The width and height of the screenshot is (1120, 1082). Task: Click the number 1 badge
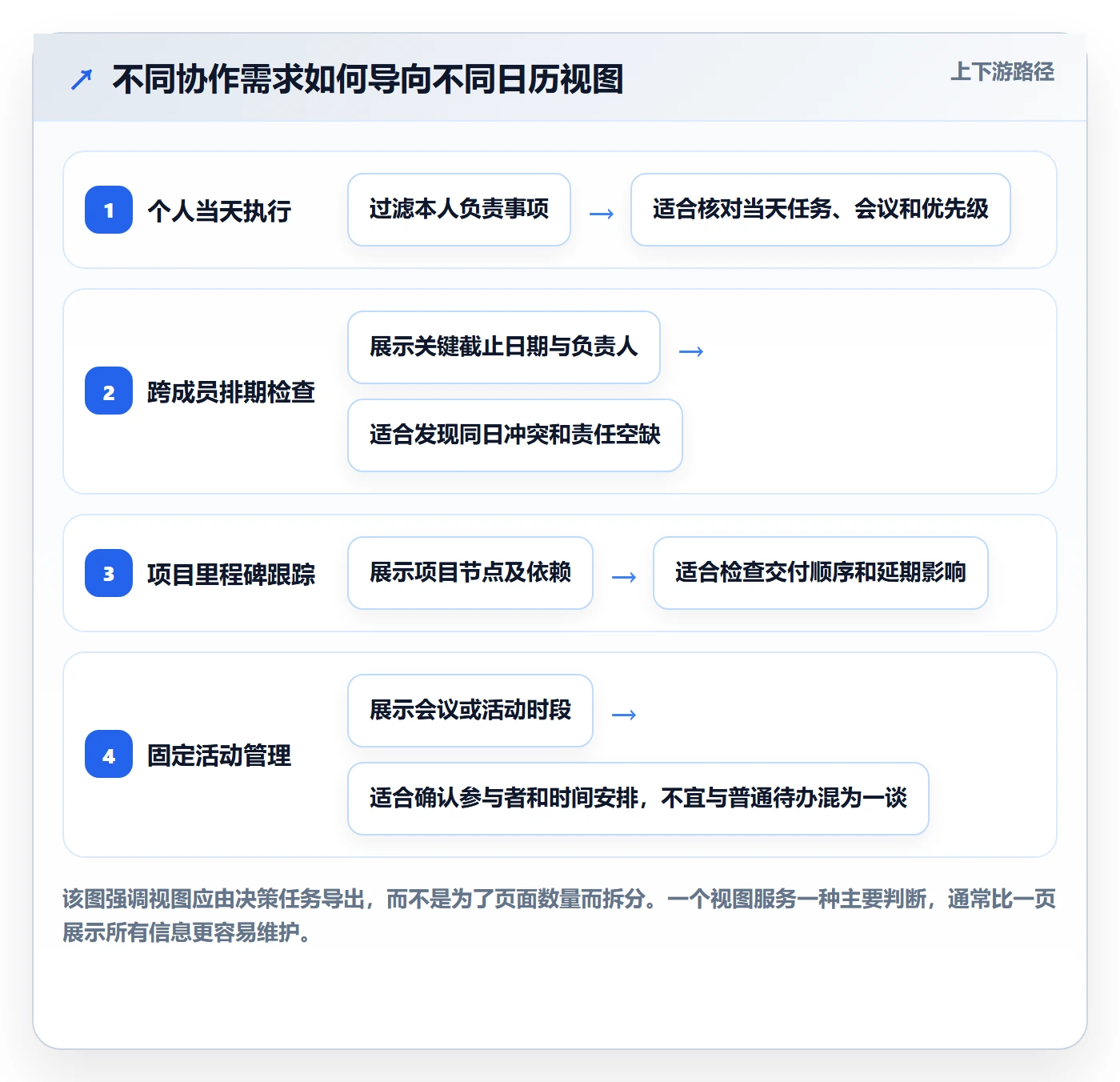pyautogui.click(x=109, y=210)
